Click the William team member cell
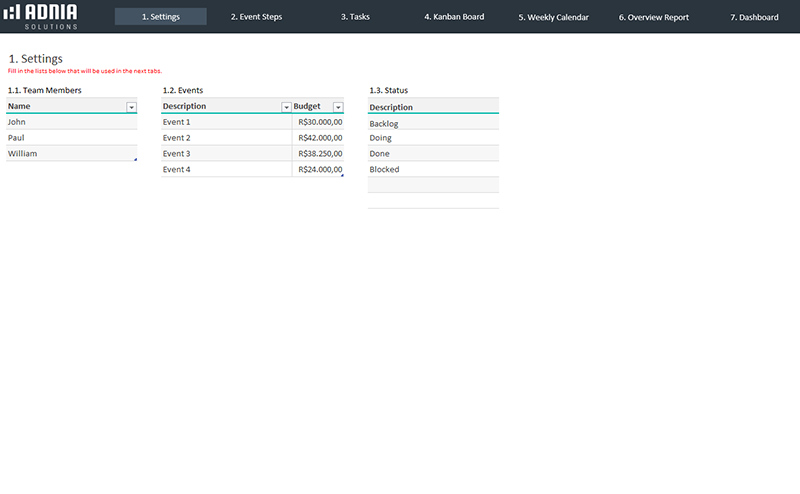 71,154
